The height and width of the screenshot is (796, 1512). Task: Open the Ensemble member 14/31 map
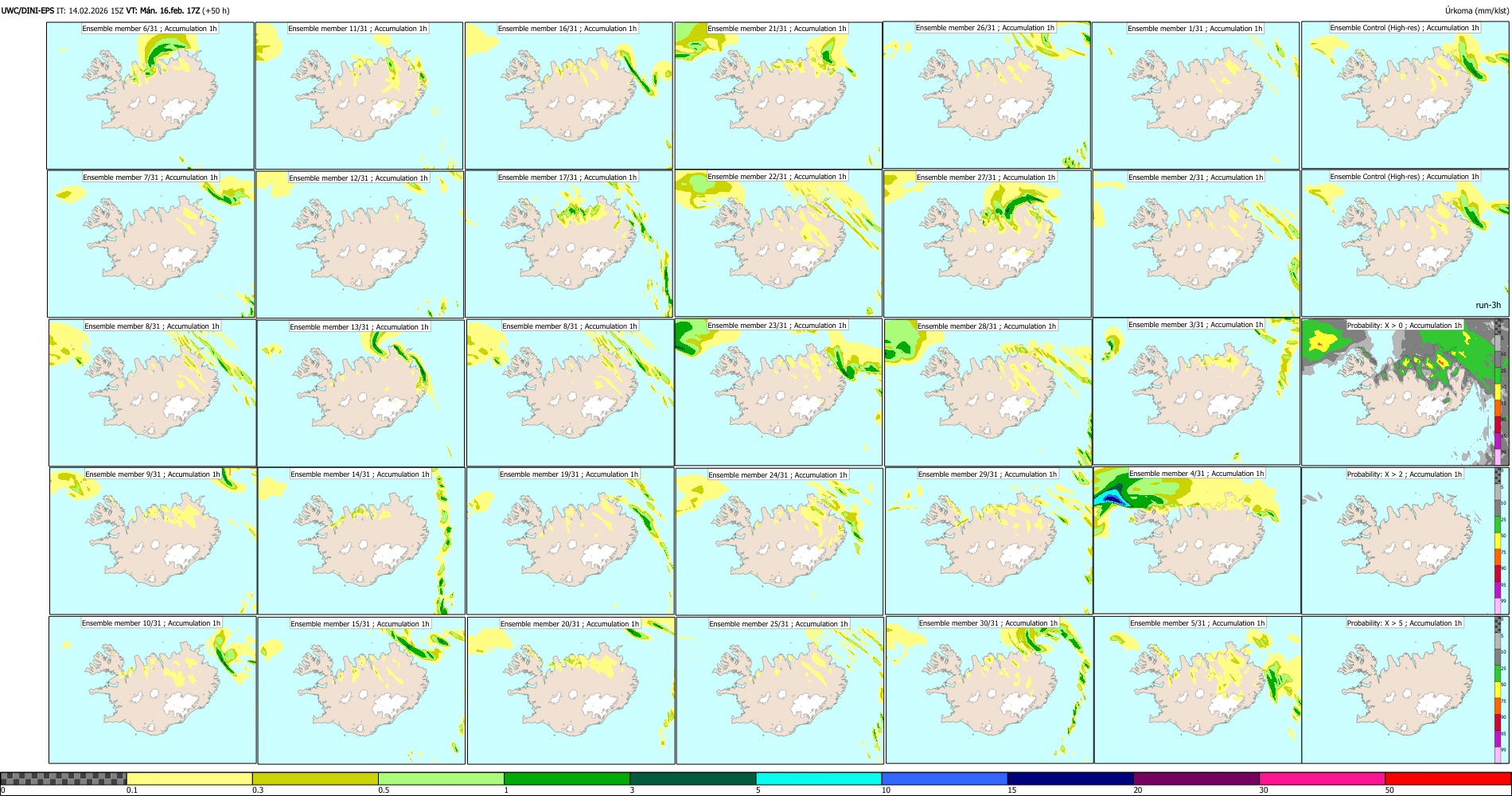(361, 540)
